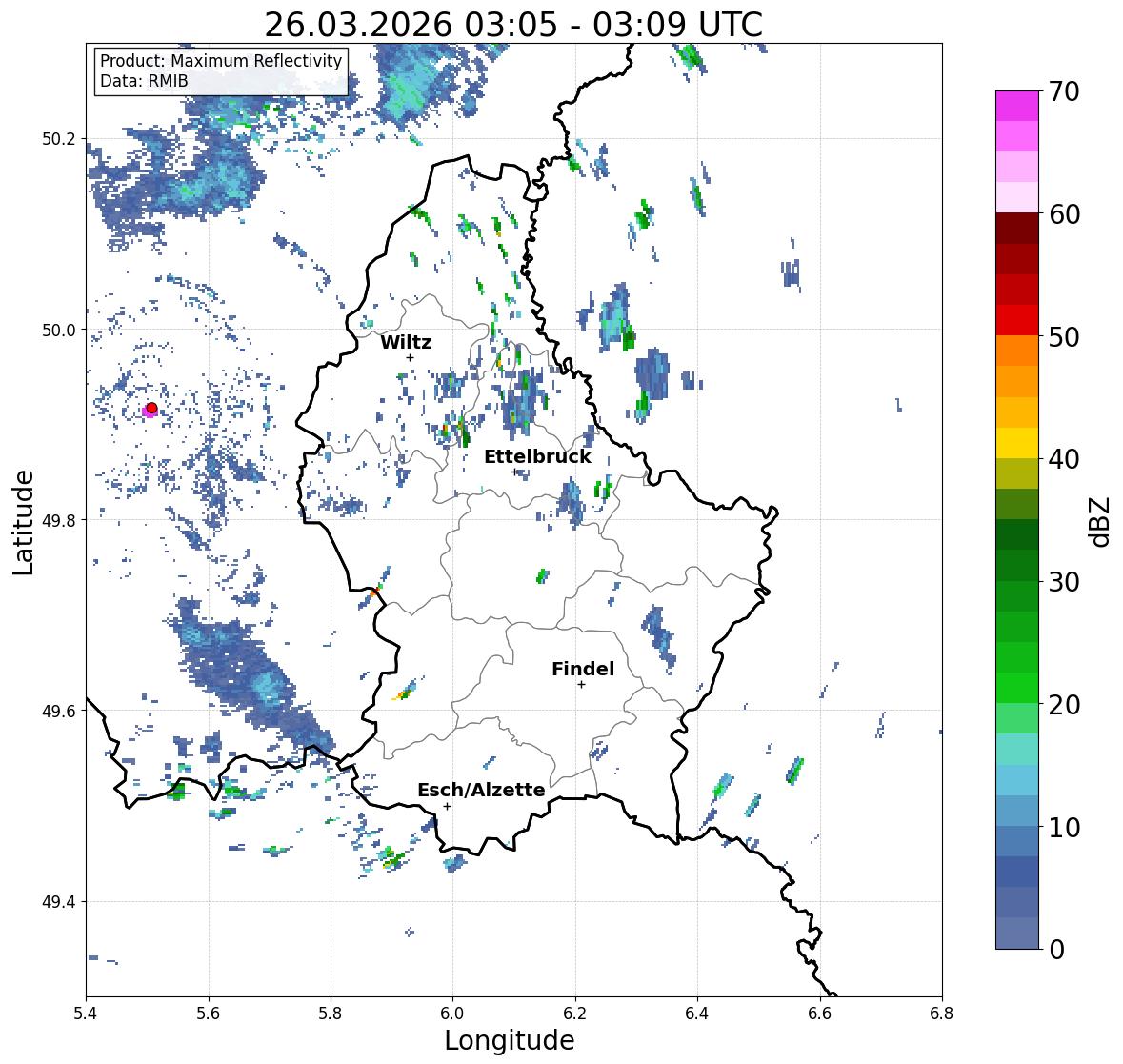Click the Latitude axis label
The width and height of the screenshot is (1123, 1064).
click(x=24, y=523)
